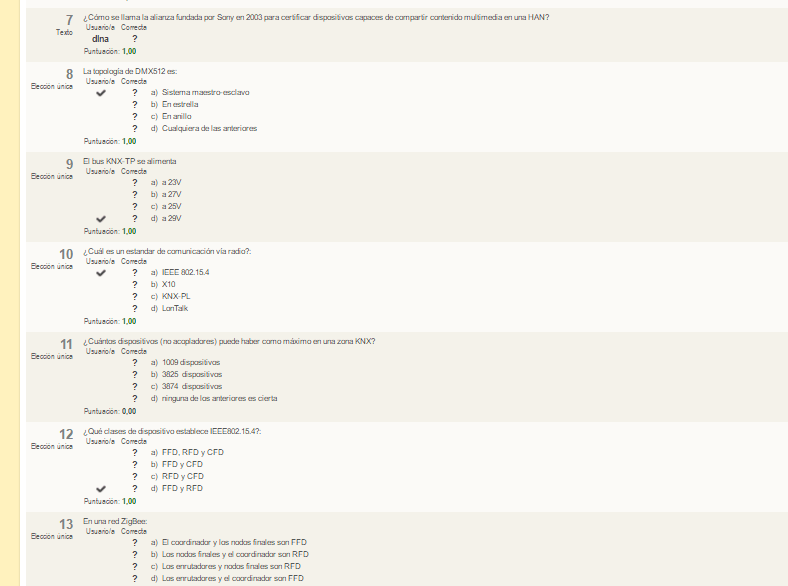Click the question 'En una red ZigBee:'

coord(115,521)
